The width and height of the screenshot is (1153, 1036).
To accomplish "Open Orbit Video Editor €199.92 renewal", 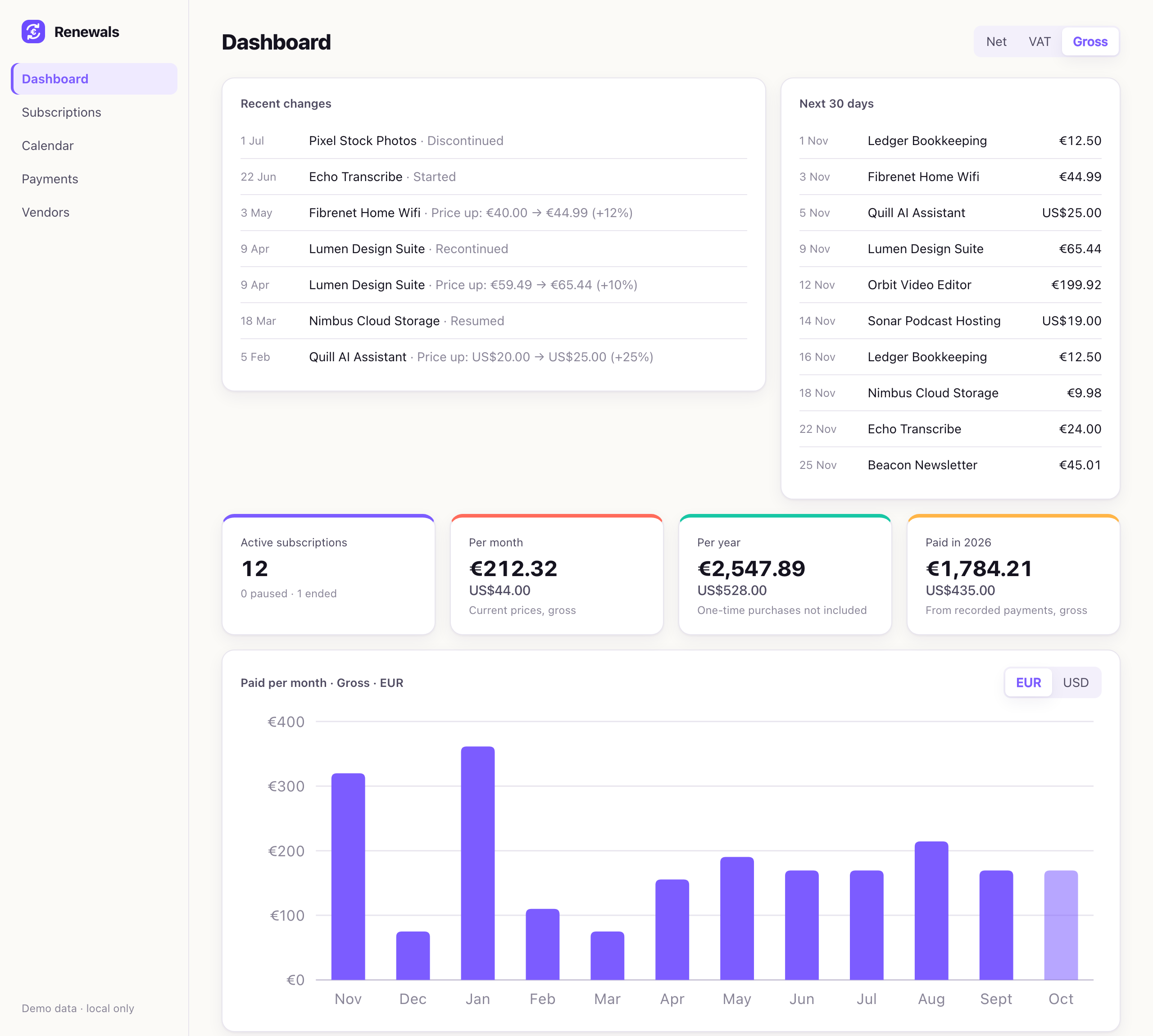I will tap(950, 285).
